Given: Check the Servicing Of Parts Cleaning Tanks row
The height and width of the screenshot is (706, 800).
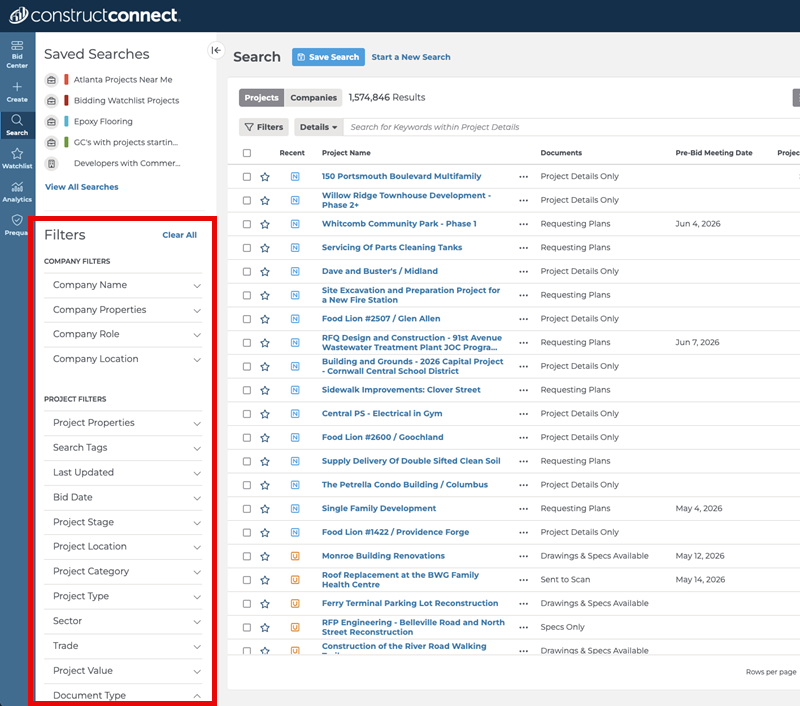Looking at the screenshot, I should click(247, 248).
